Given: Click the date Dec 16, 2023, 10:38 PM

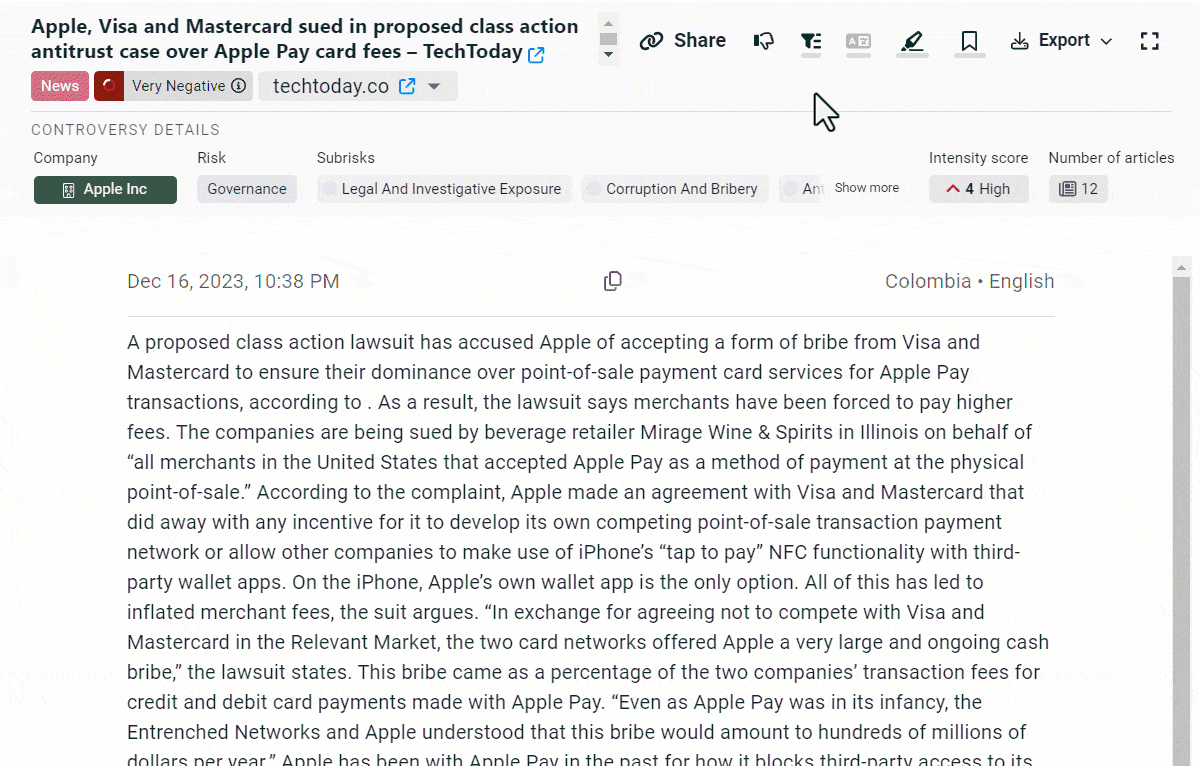Looking at the screenshot, I should (233, 282).
